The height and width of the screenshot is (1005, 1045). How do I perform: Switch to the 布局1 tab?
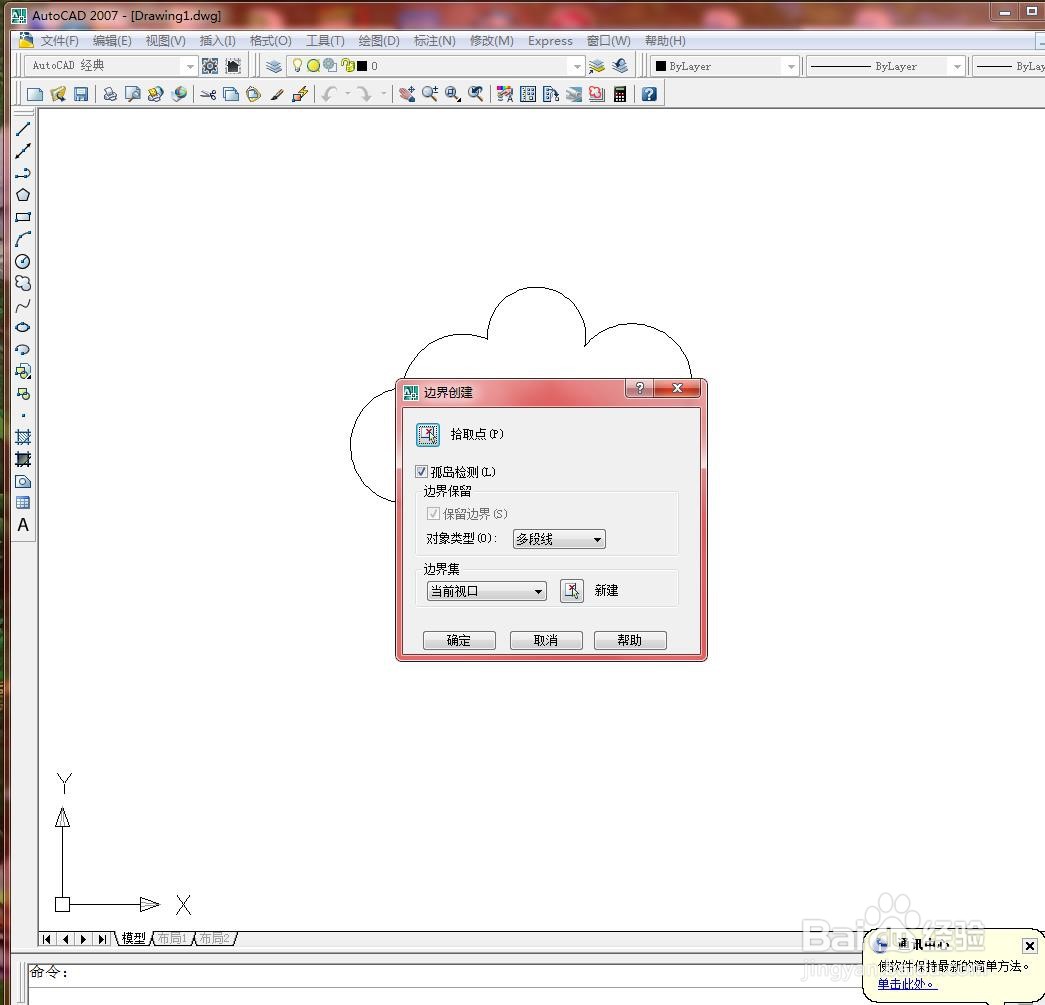pos(172,938)
